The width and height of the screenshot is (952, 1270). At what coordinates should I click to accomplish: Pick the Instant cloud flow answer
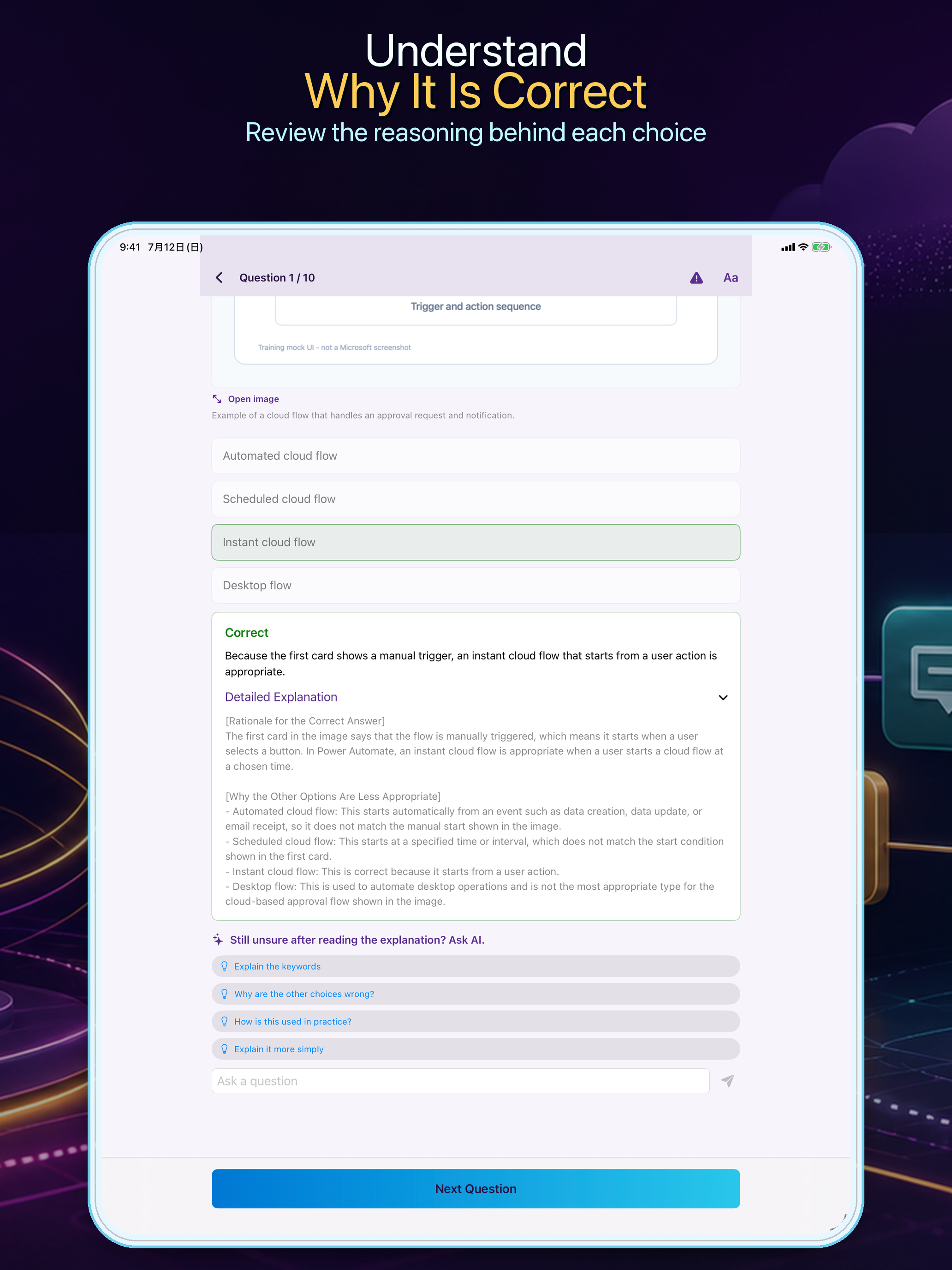click(476, 542)
